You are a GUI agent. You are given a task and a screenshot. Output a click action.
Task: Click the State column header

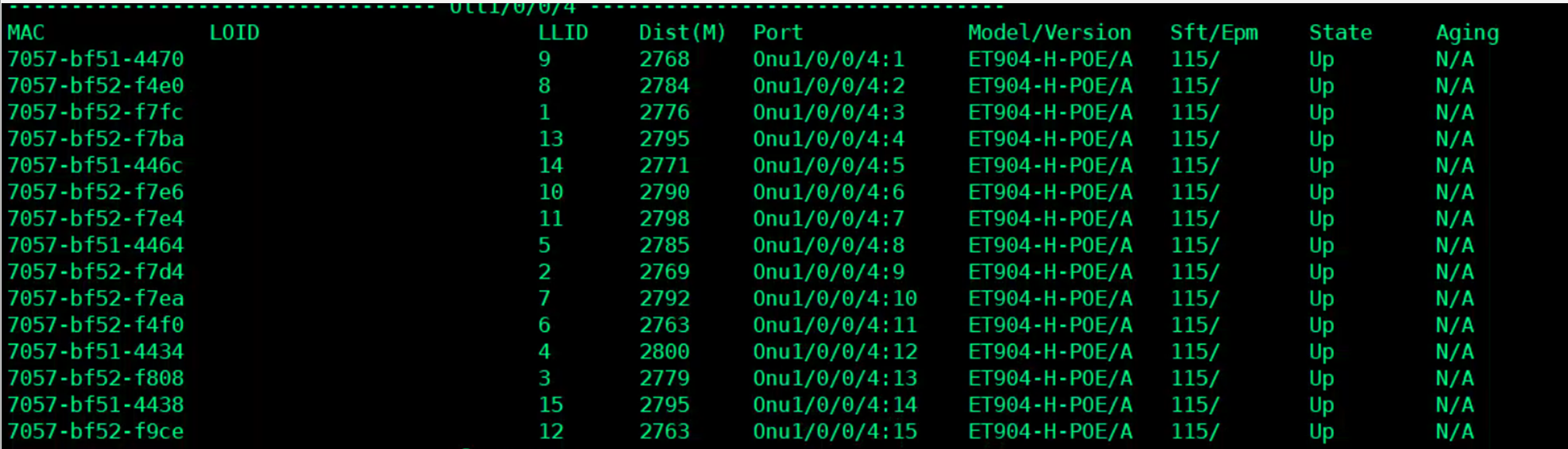[1340, 33]
